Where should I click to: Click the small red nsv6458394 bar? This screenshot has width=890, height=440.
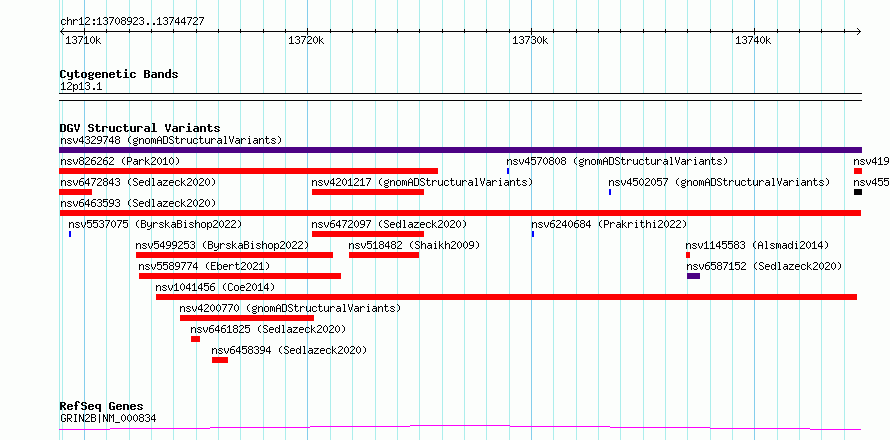point(220,360)
